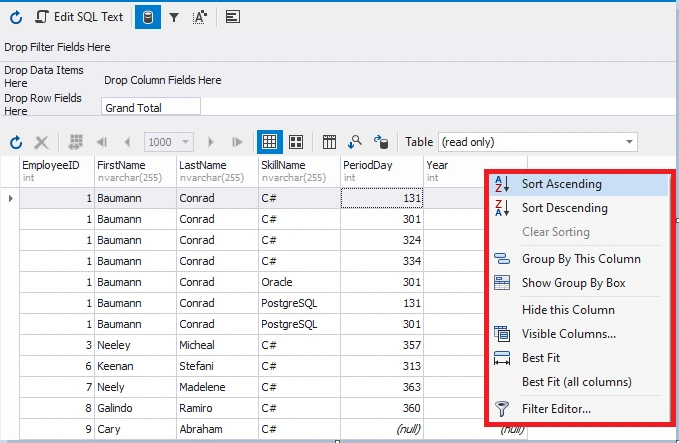Image resolution: width=679 pixels, height=443 pixels.
Task: Choose Sort Ascending from context menu
Action: (x=579, y=184)
